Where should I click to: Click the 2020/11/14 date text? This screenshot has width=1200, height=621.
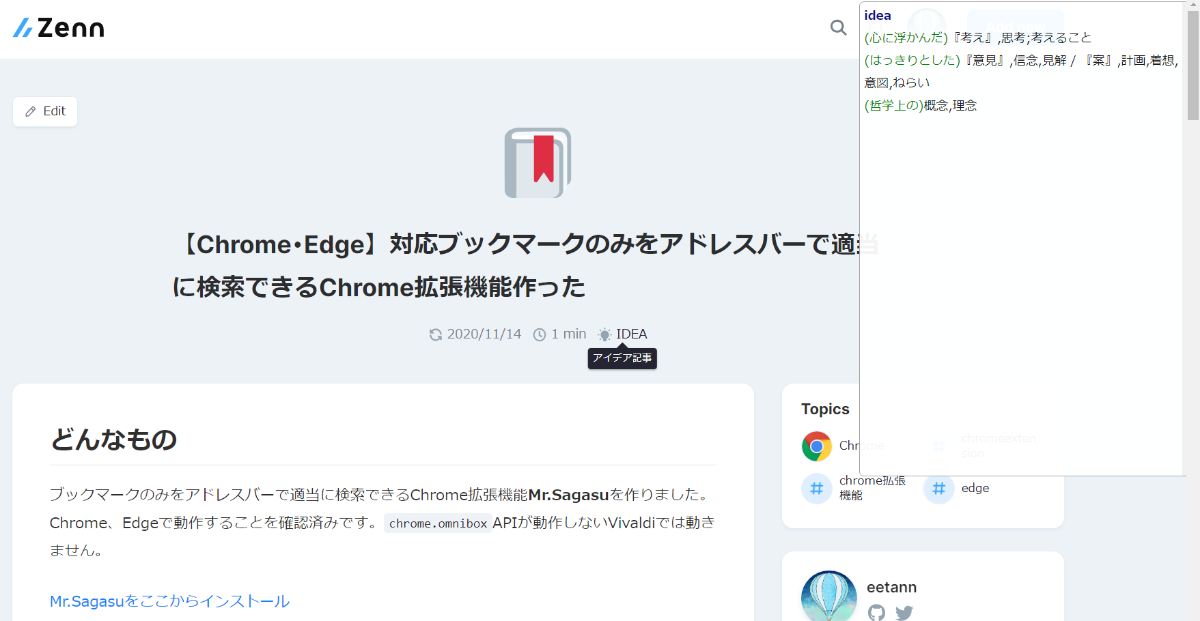coord(484,334)
